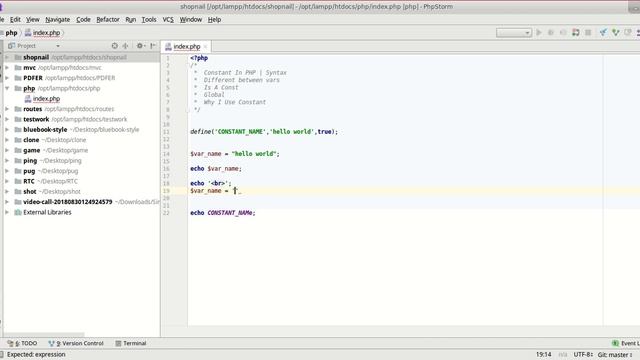Image resolution: width=640 pixels, height=360 pixels.
Task: Open the Code menu
Action: (x=83, y=20)
